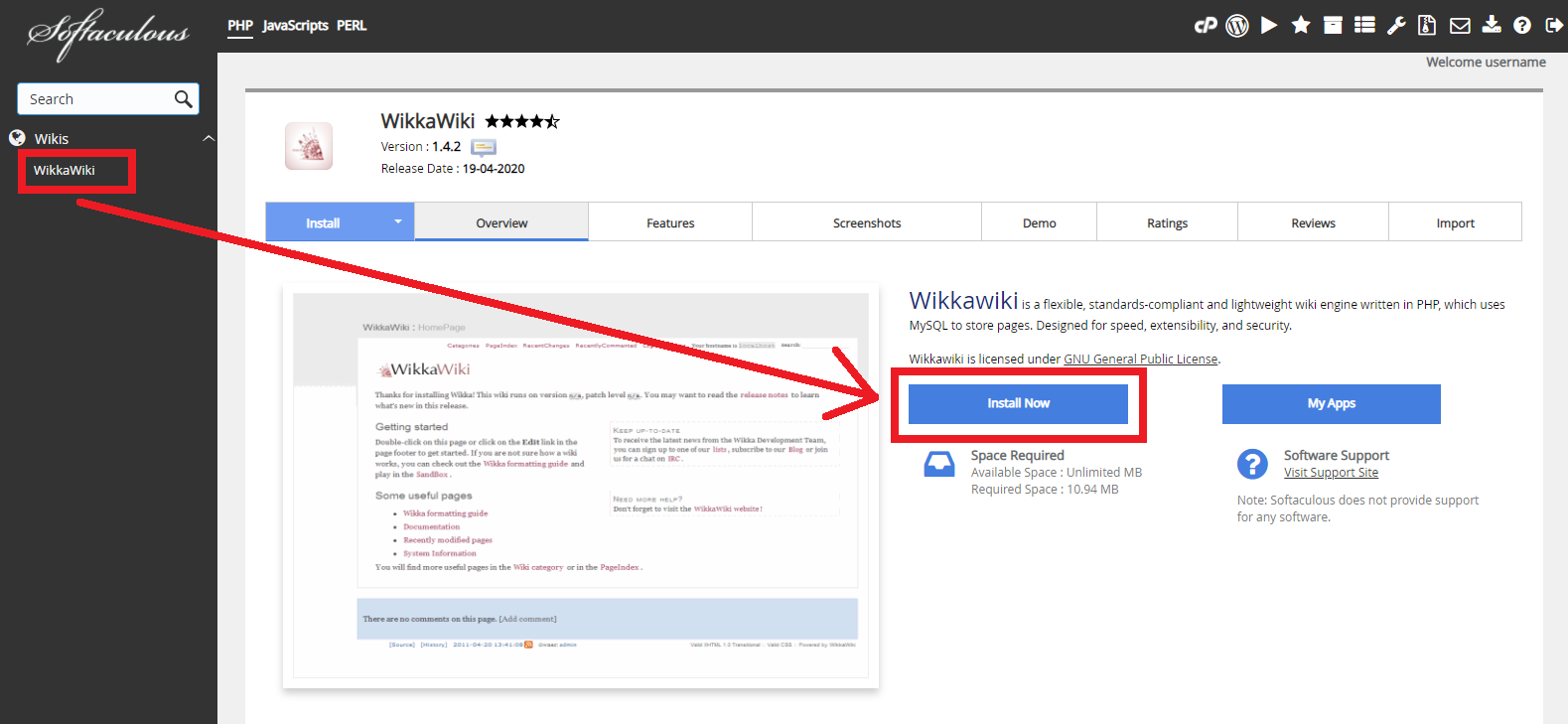Select WikkaWiki in the sidebar
The height and width of the screenshot is (724, 1568).
[x=65, y=171]
